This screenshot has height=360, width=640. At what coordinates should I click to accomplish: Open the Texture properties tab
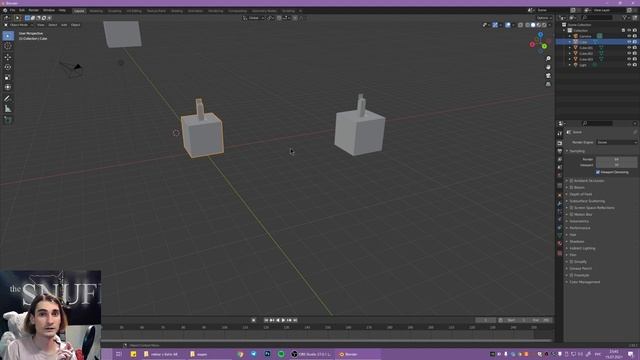tap(560, 253)
